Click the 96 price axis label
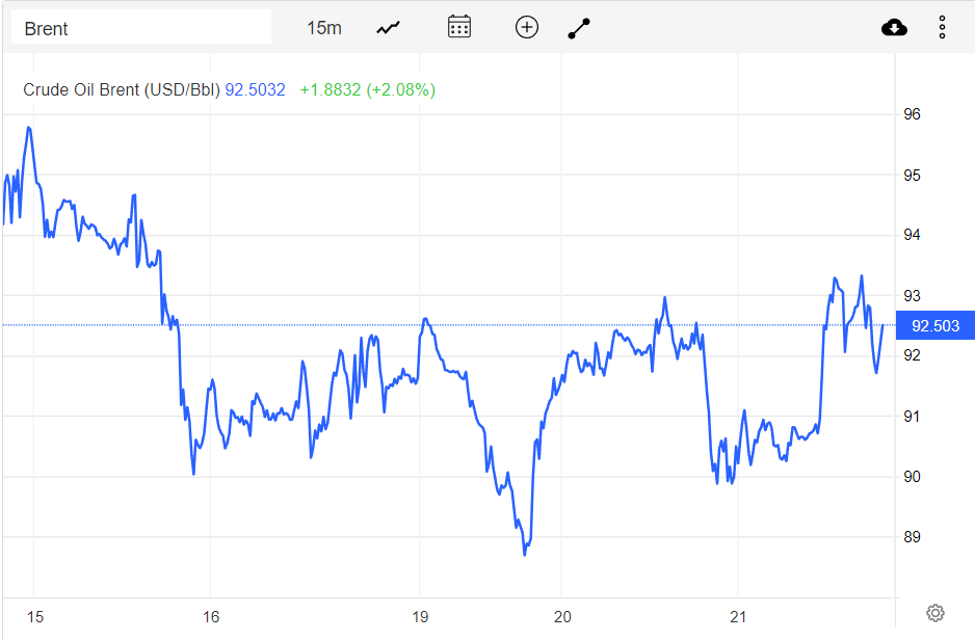The width and height of the screenshot is (977, 641). 912,114
